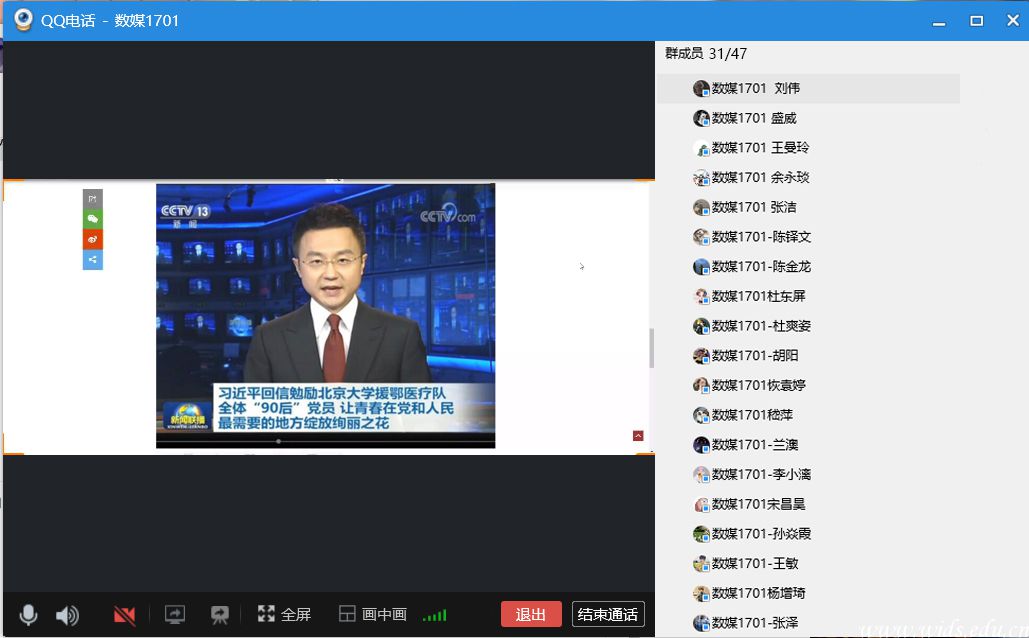Click the gray top share icon

(92, 199)
